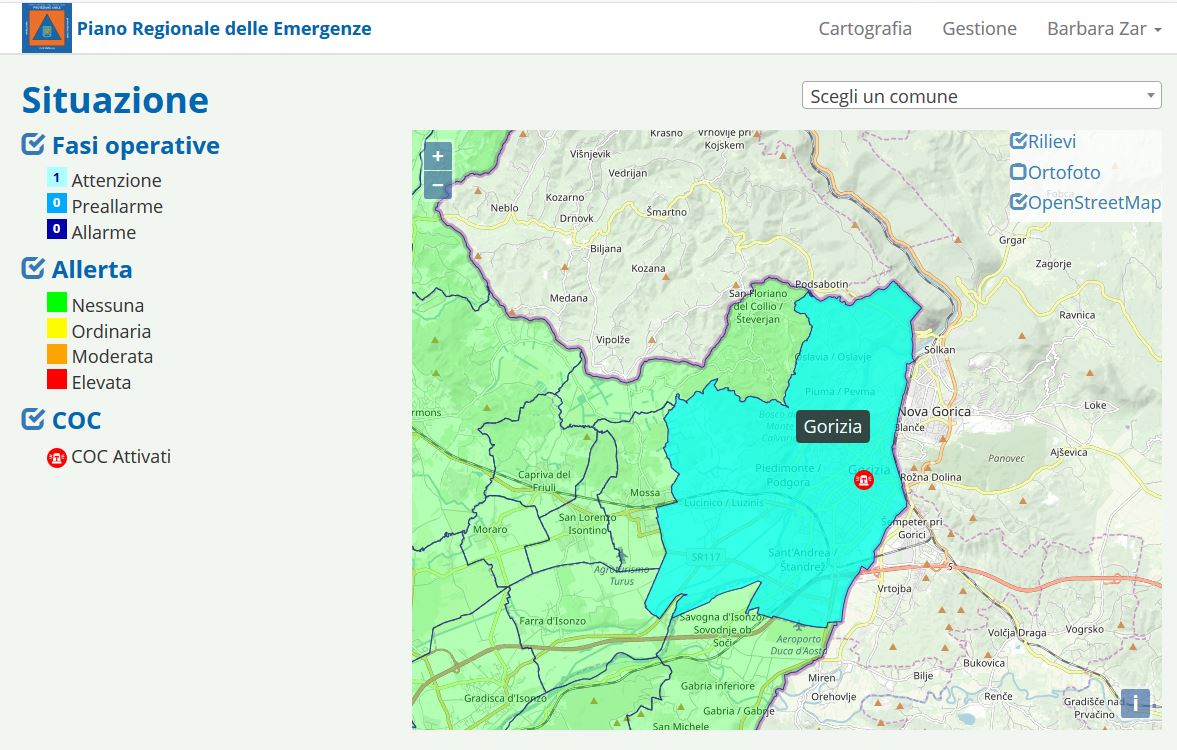
Task: Enable the Ortofoto base layer
Action: [x=1018, y=172]
